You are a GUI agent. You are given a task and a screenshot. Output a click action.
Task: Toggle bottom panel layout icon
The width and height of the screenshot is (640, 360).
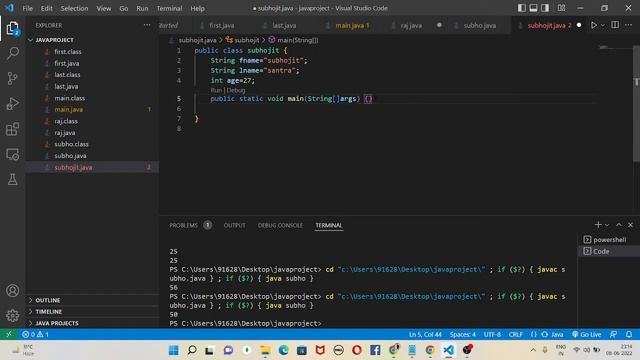533,8
